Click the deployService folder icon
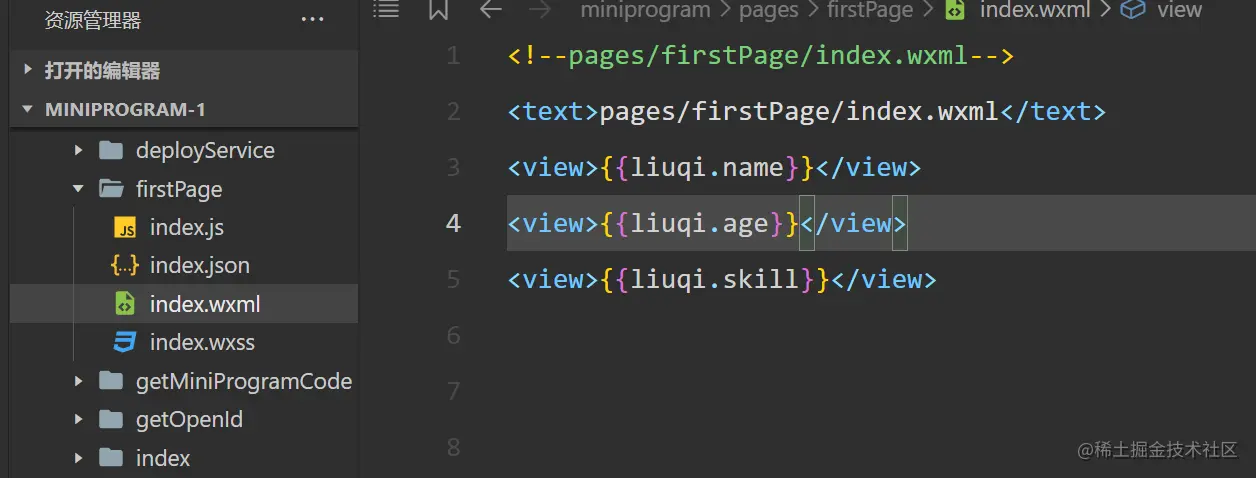The height and width of the screenshot is (478, 1256). (110, 151)
